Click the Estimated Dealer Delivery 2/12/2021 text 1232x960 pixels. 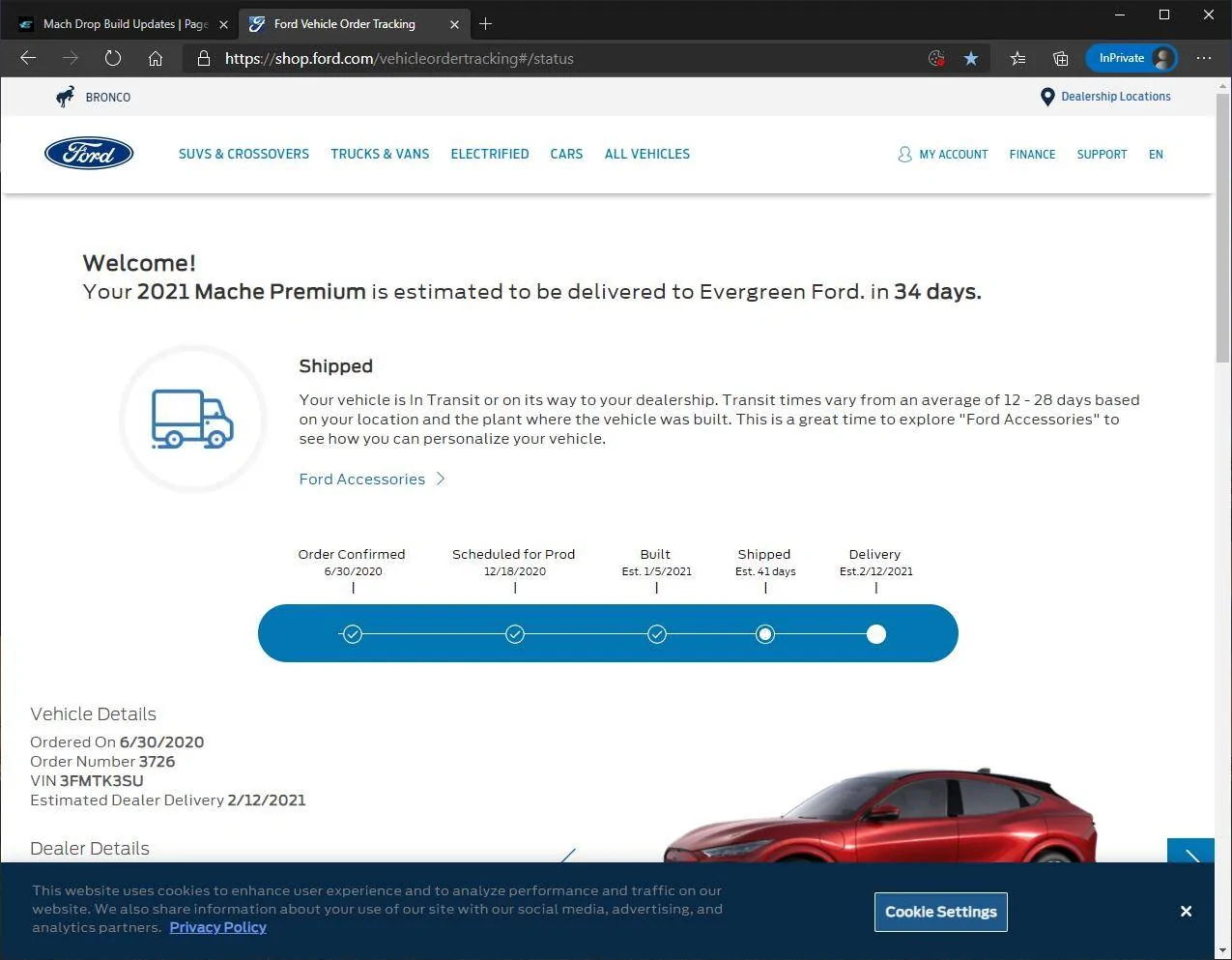coord(168,800)
